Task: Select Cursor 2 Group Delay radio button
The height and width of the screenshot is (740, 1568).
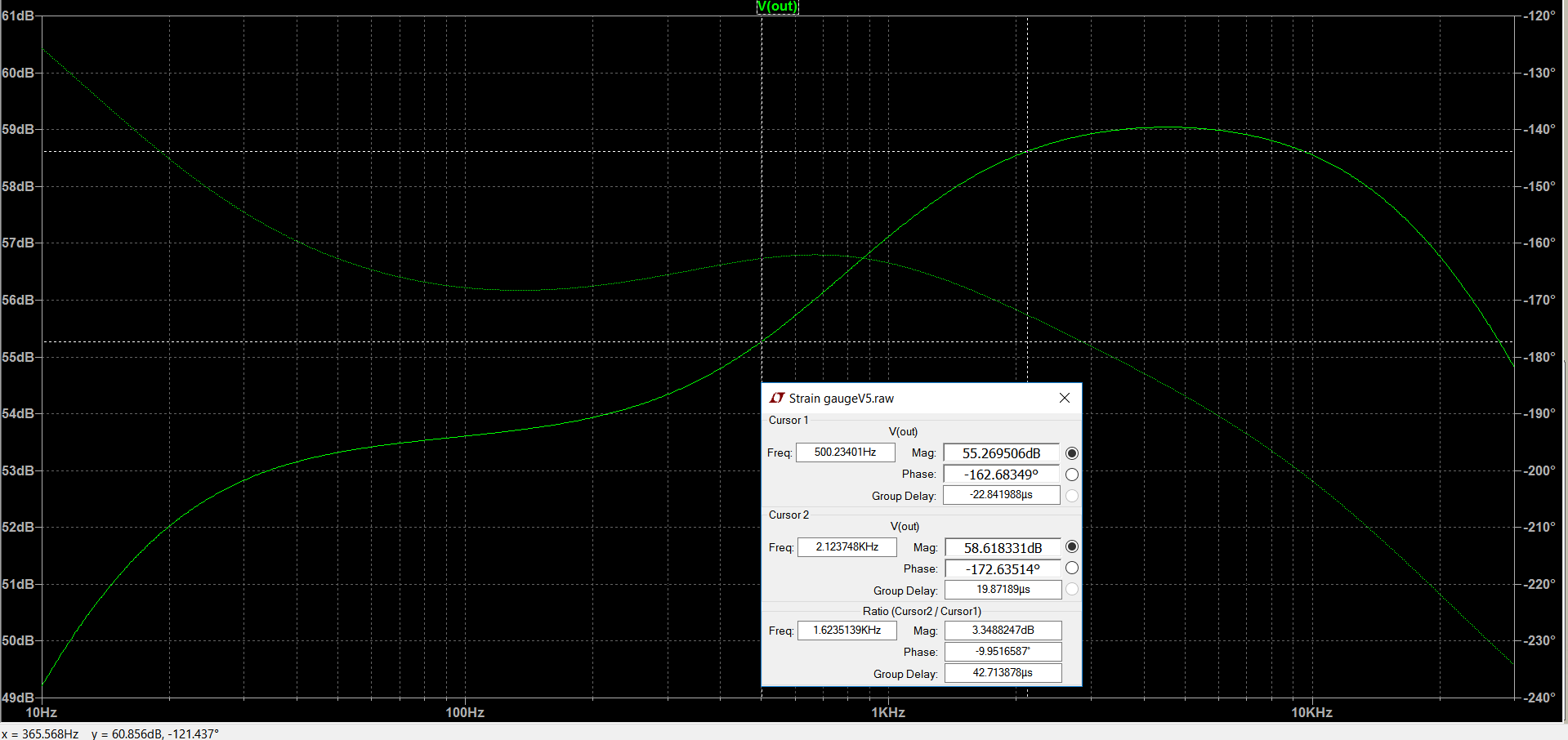Action: click(x=1072, y=589)
